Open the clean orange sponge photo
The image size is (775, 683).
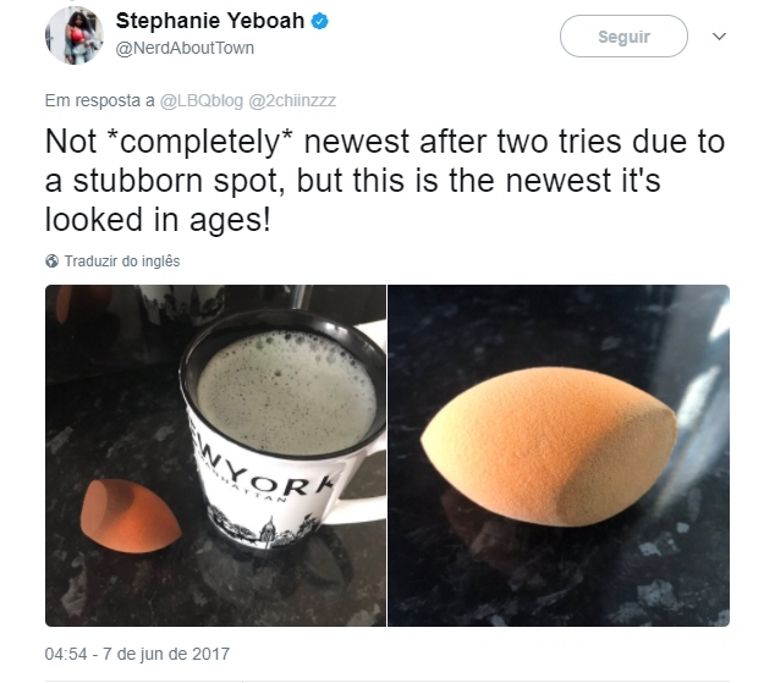(559, 456)
